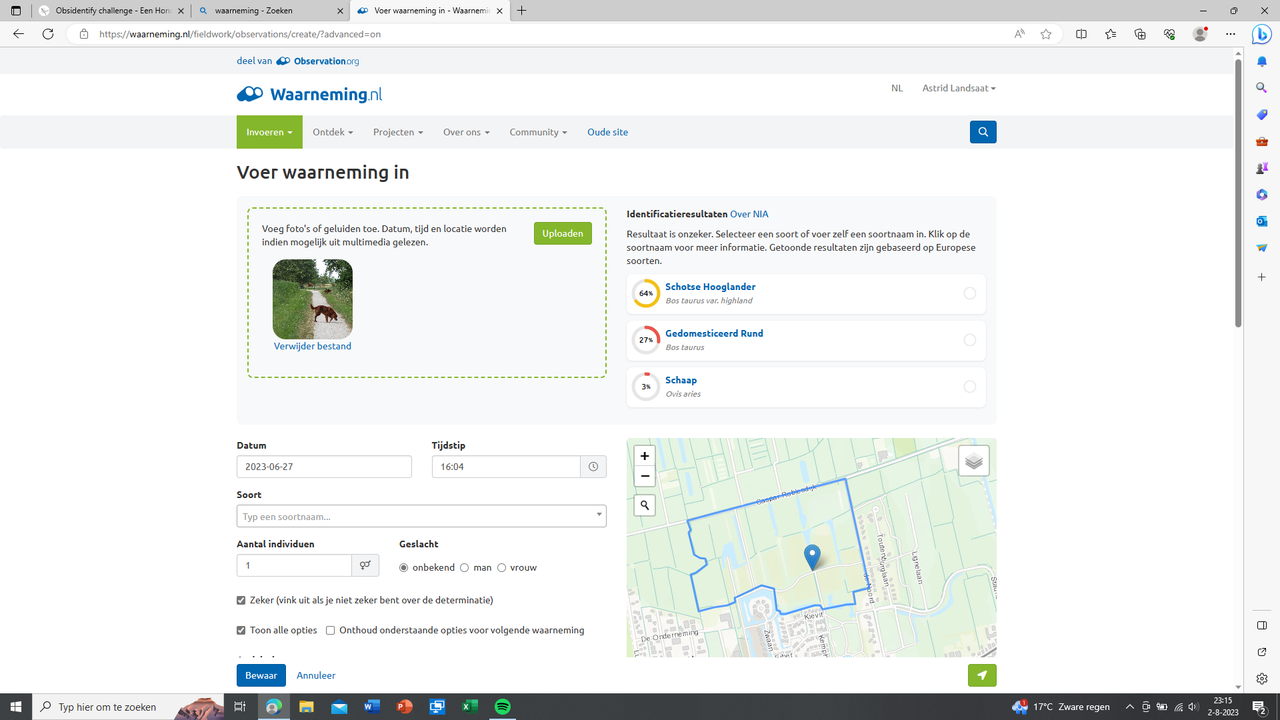Open the map location search magnifier
Viewport: 1280px width, 720px height.
coord(645,505)
